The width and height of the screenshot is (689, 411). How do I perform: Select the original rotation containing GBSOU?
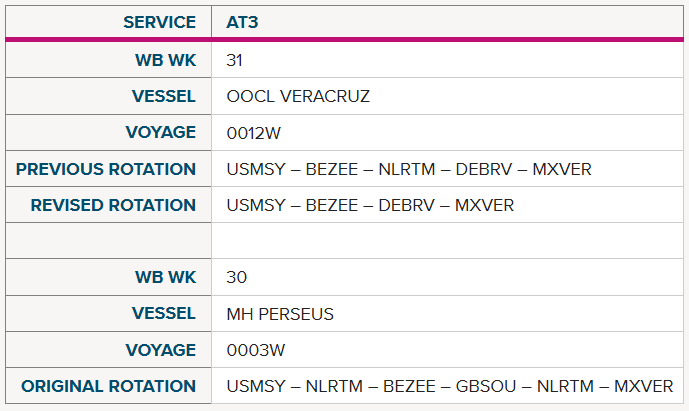pos(450,386)
